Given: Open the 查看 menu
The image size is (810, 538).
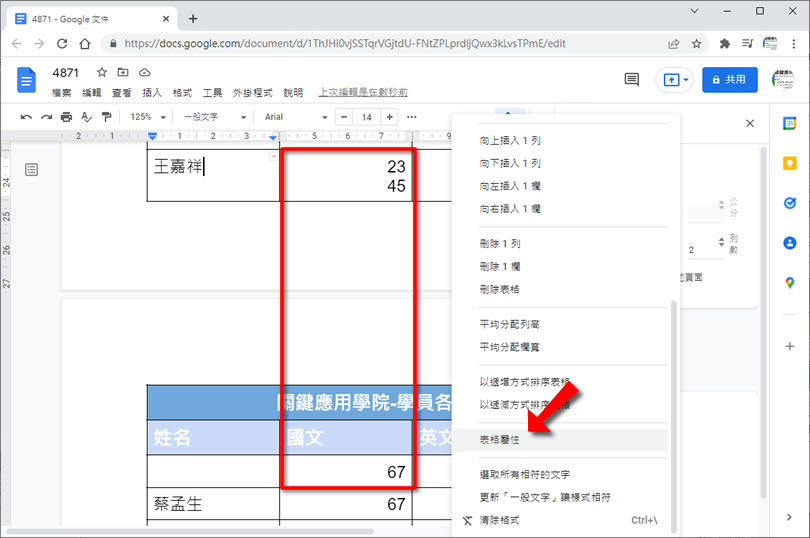Looking at the screenshot, I should 121,93.
